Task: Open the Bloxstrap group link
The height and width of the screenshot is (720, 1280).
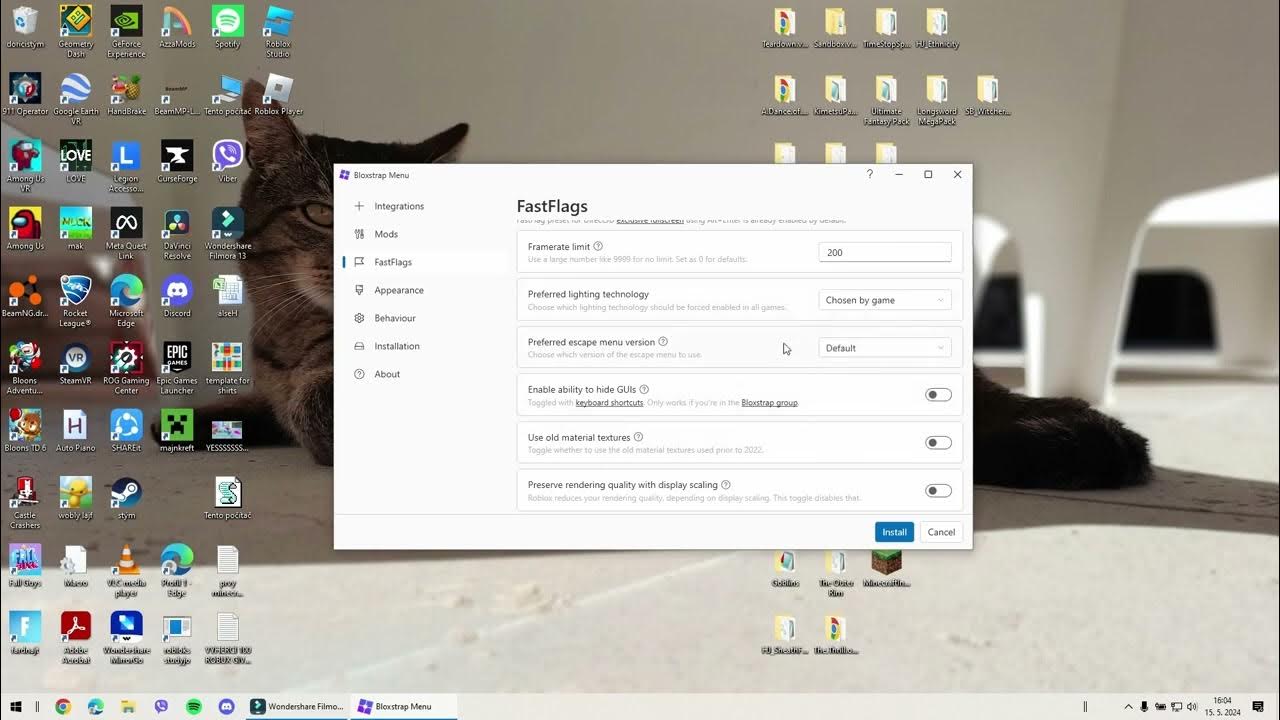Action: coord(769,403)
